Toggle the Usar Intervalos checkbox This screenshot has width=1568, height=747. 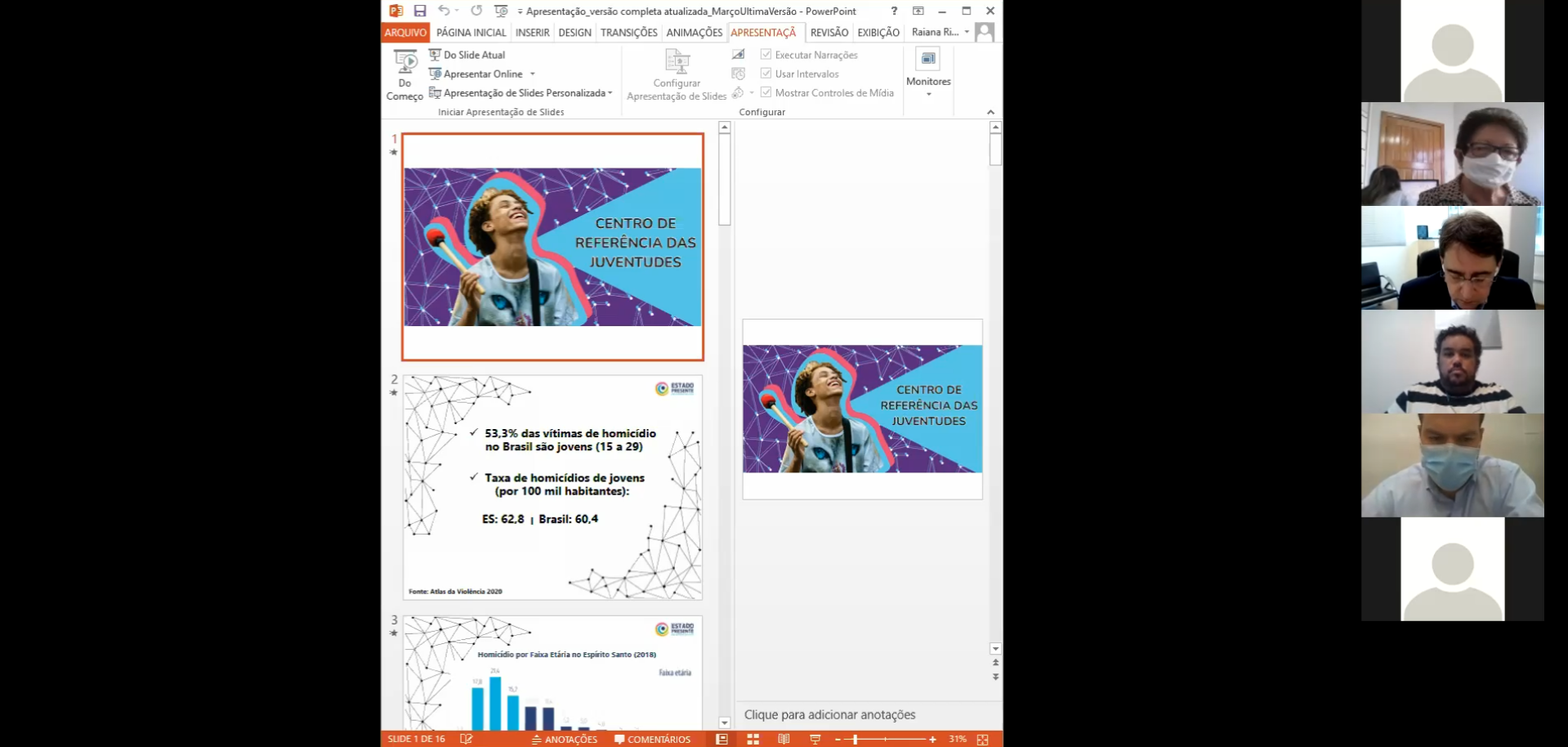766,74
